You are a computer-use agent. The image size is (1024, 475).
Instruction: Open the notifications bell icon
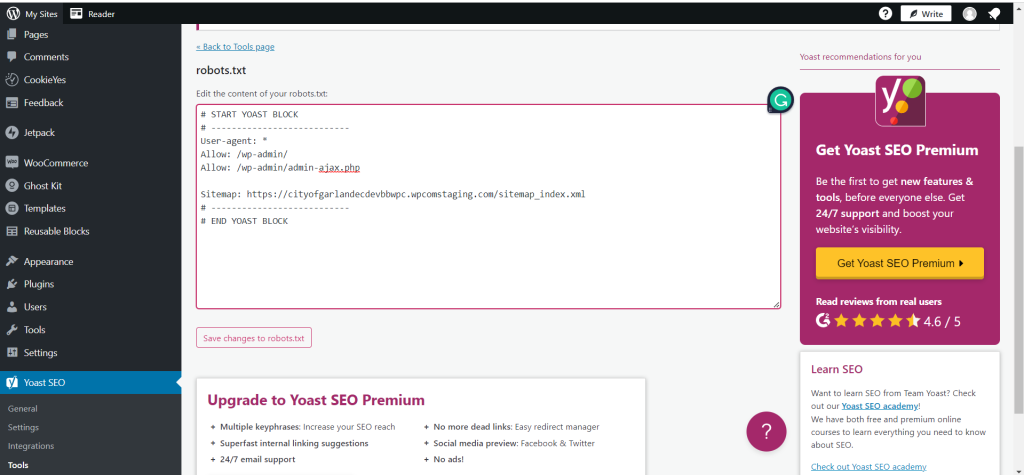coord(995,14)
